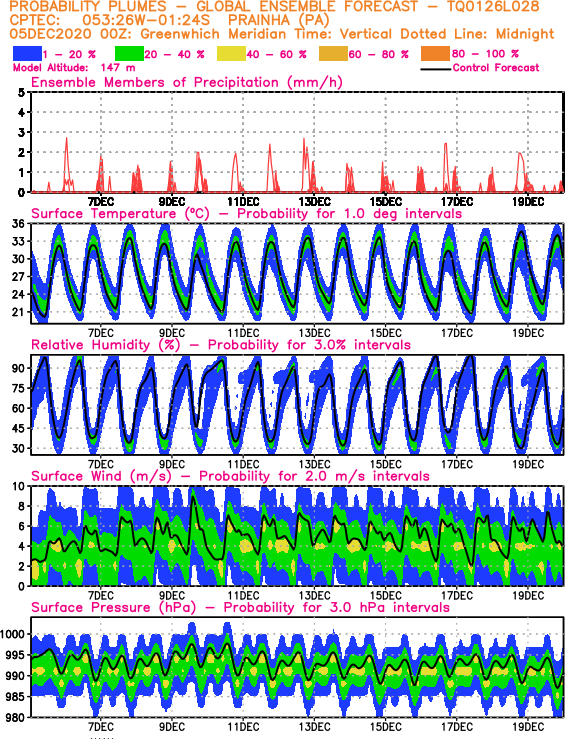Click the Model Altitude 147 m text
The width and height of the screenshot is (565, 739).
tap(74, 68)
